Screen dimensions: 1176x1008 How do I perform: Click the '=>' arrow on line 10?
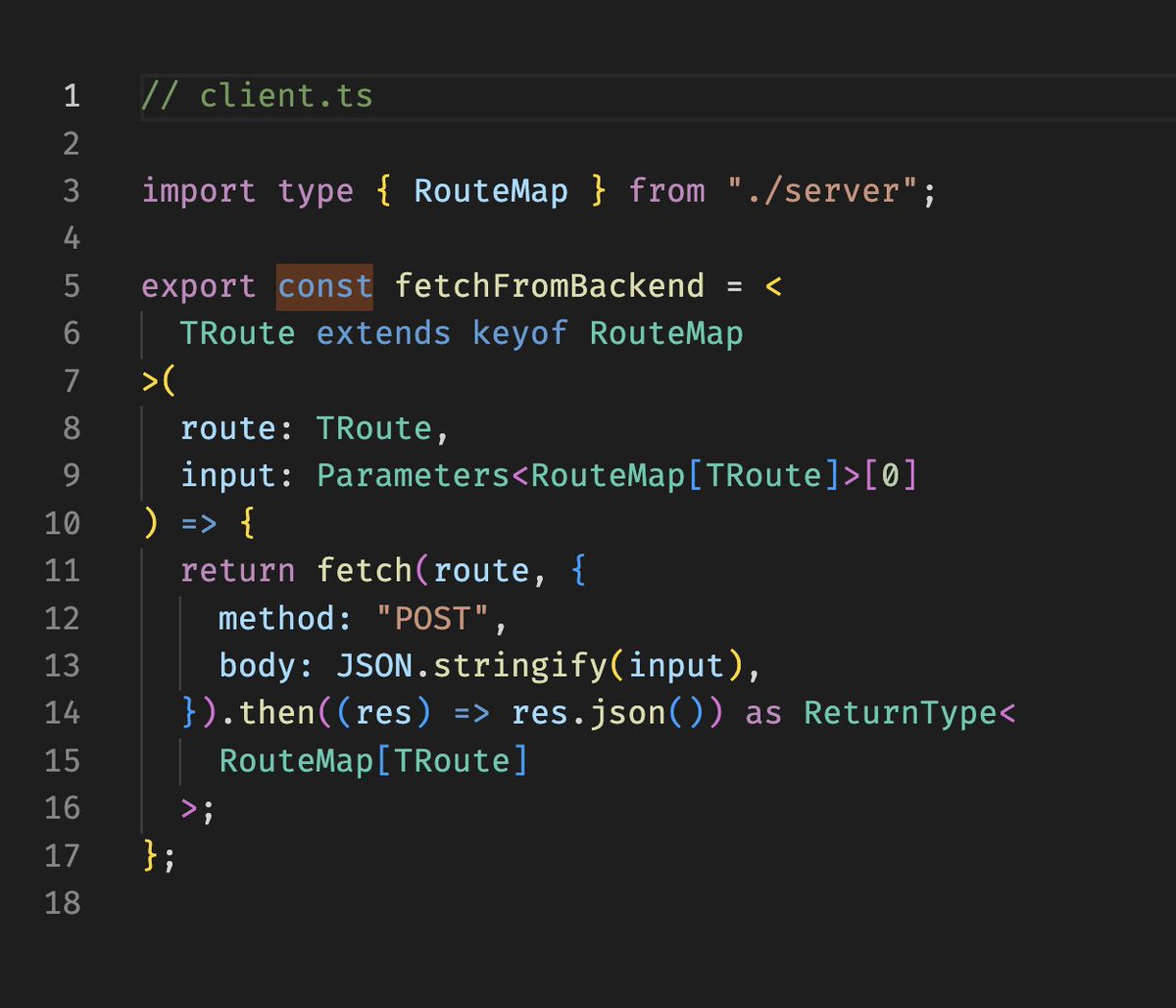click(199, 523)
